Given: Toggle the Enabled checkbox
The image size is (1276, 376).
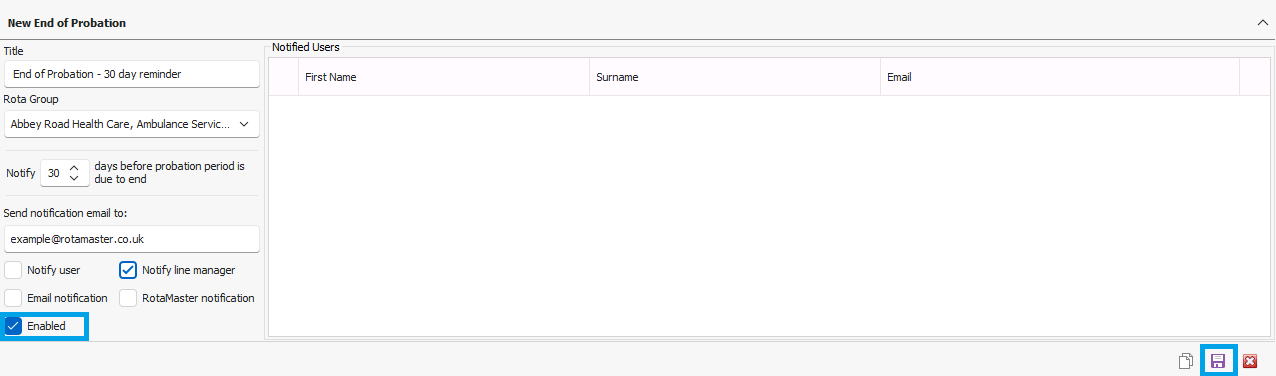Looking at the screenshot, I should tap(13, 326).
